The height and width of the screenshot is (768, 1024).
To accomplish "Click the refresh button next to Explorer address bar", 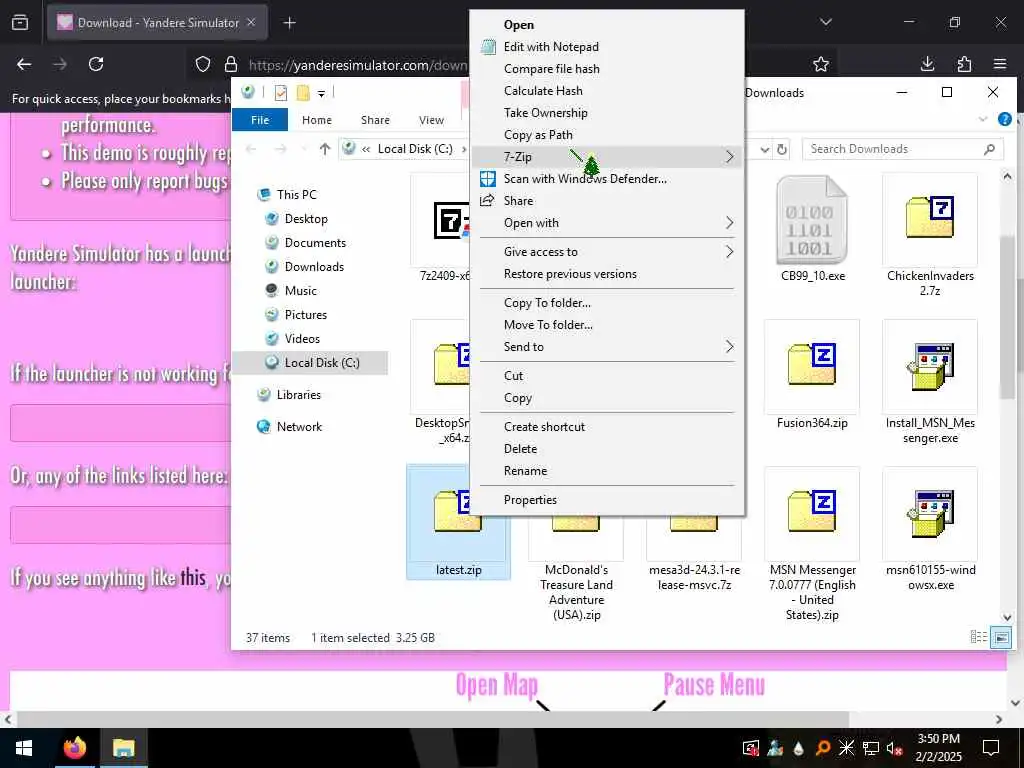I will pyautogui.click(x=782, y=149).
